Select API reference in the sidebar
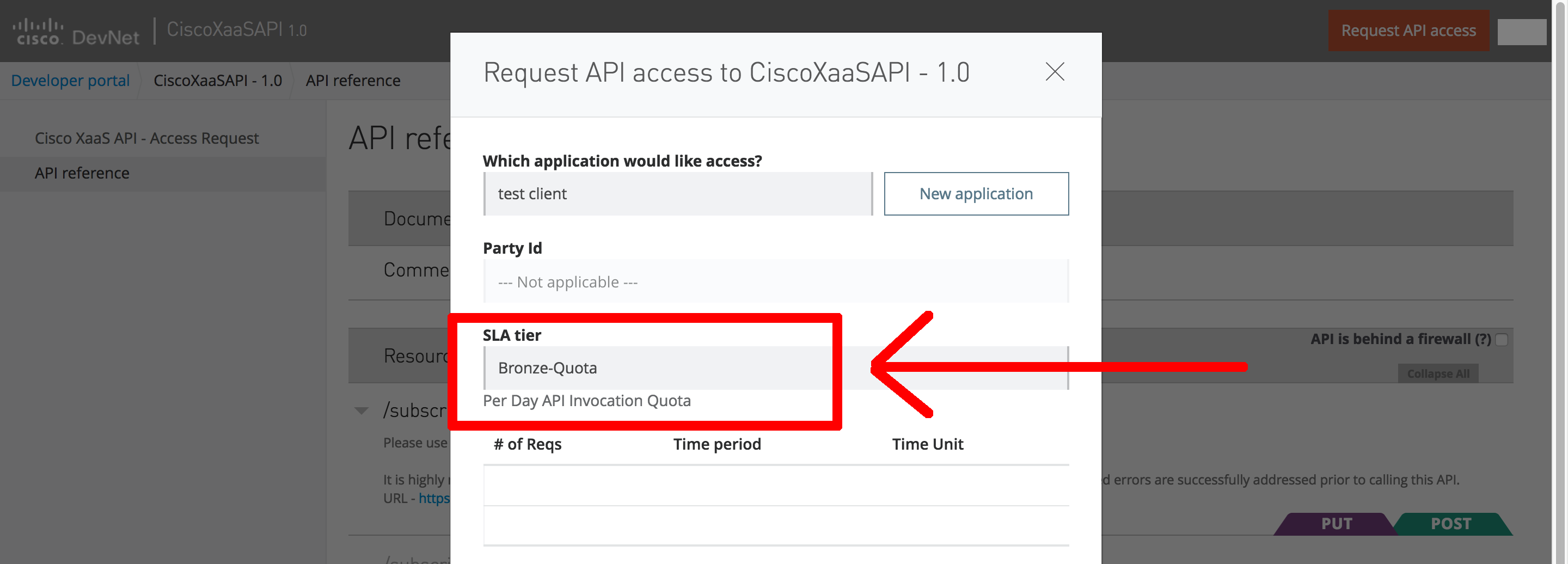This screenshot has width=1568, height=564. (x=82, y=174)
